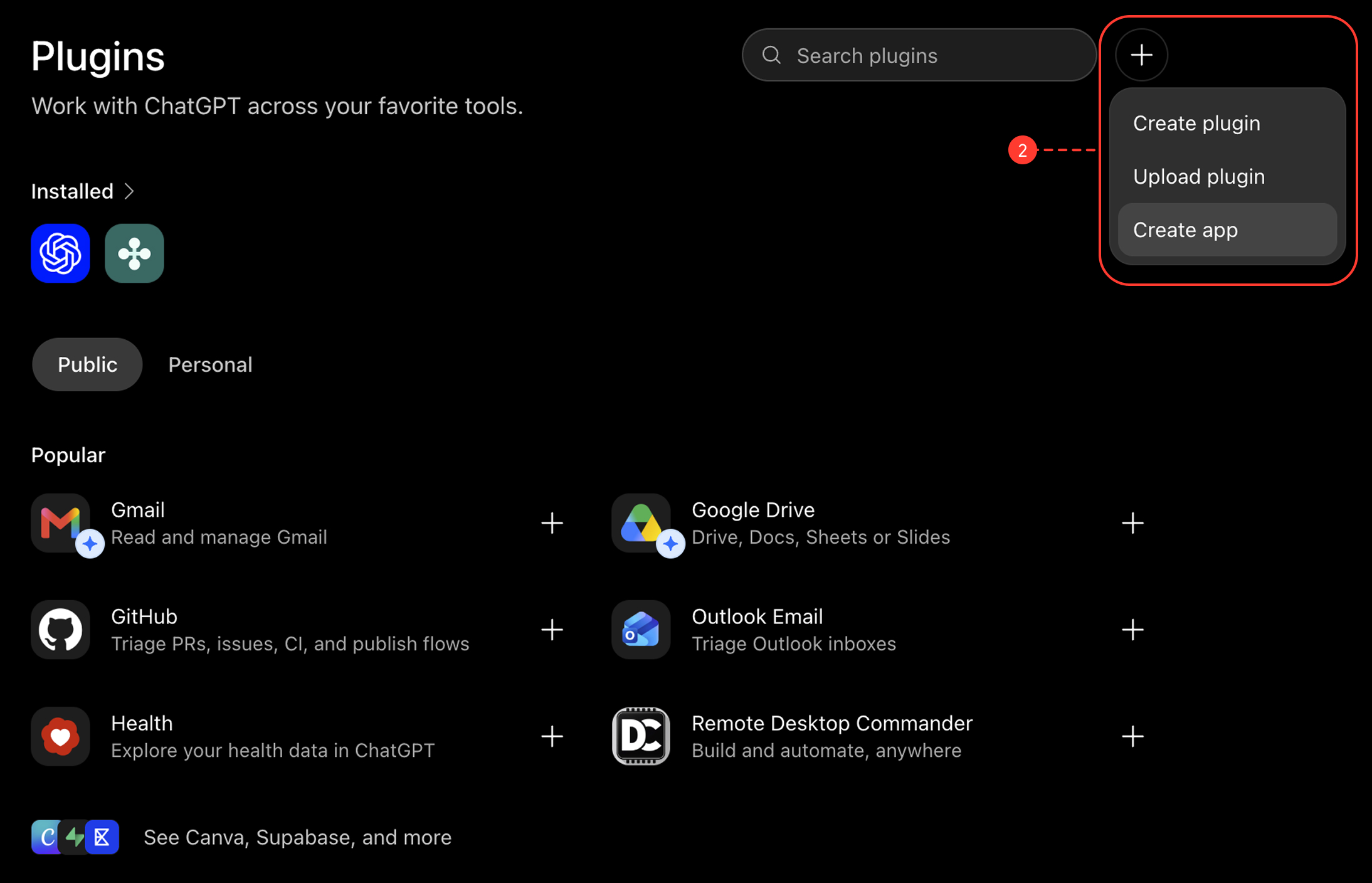Choose Create plugin from the menu
This screenshot has height=883, width=1372.
1227,124
